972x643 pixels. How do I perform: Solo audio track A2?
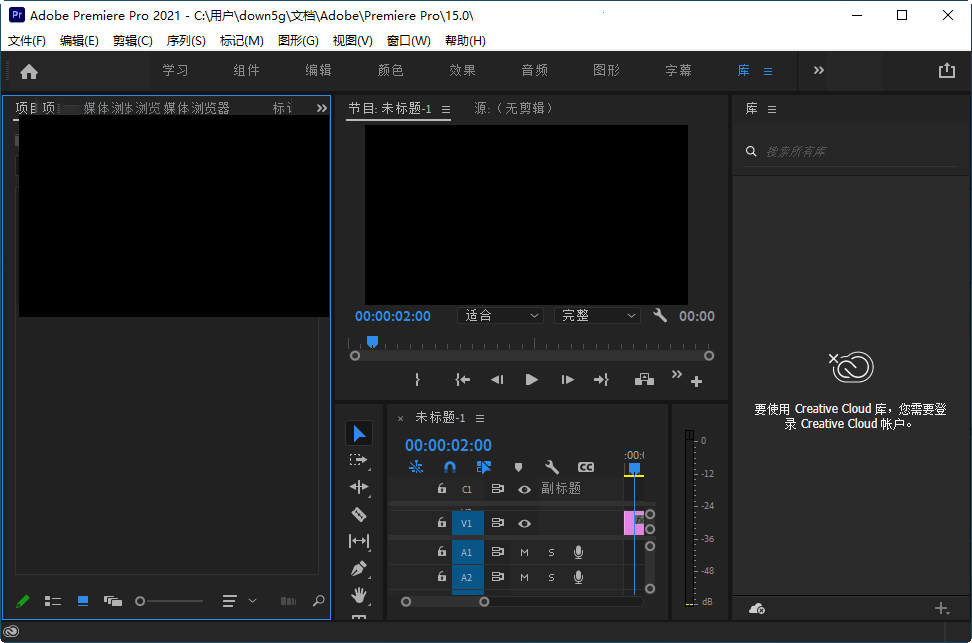click(x=551, y=577)
